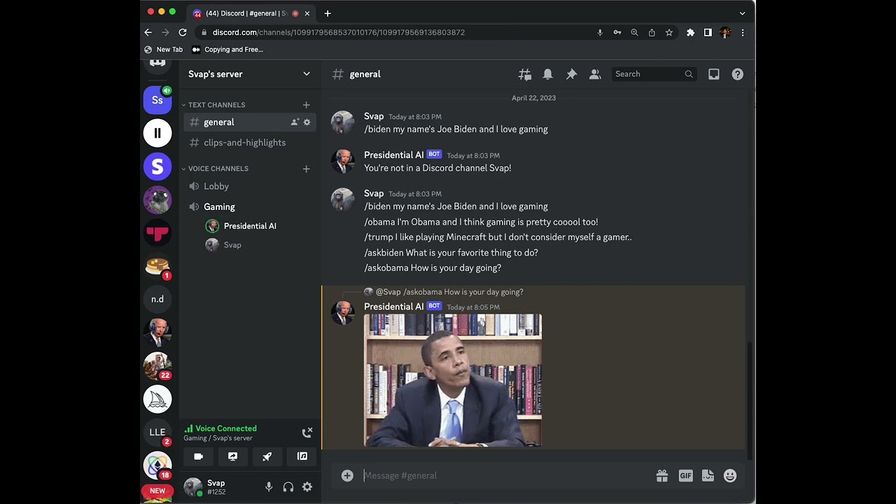Deafen with the headphones icon
896x504 pixels.
288,487
